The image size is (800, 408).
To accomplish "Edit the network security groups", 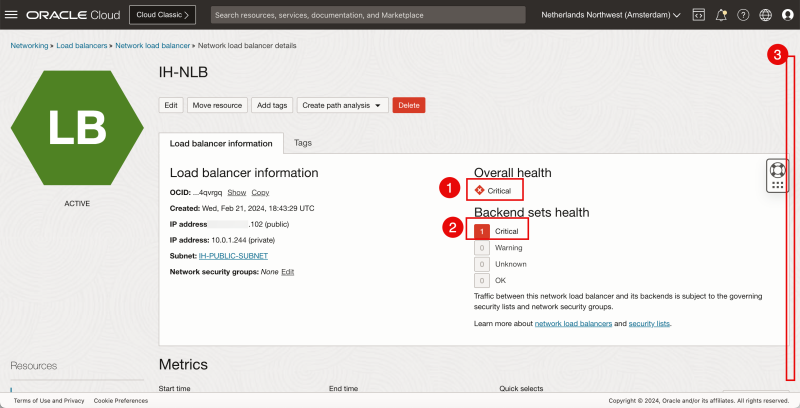I will (287, 272).
